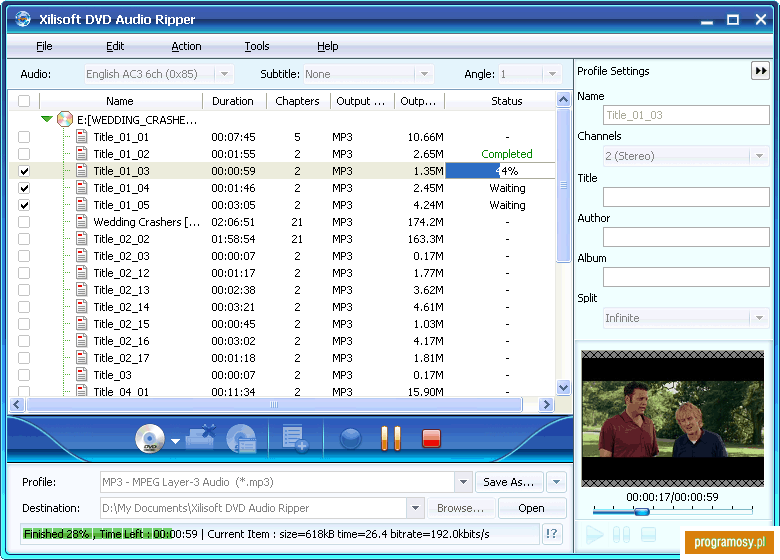
Task: Click the round blue start ripping icon
Action: click(x=351, y=439)
